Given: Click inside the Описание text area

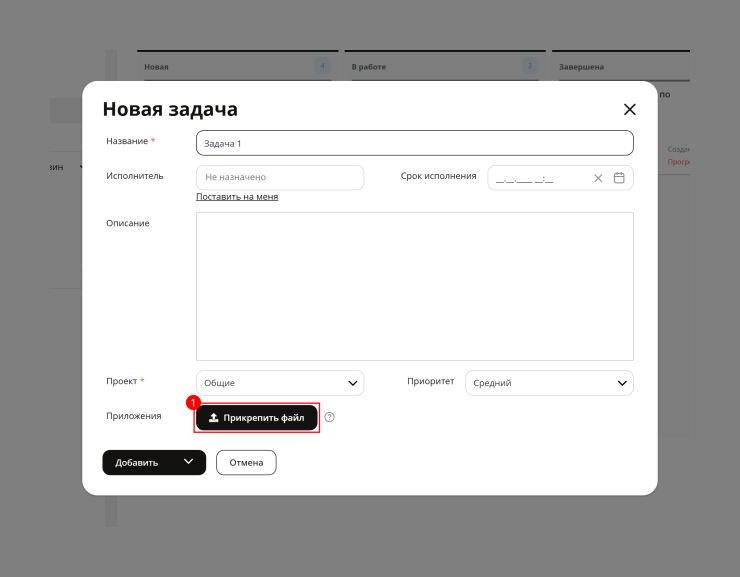Looking at the screenshot, I should (x=414, y=286).
